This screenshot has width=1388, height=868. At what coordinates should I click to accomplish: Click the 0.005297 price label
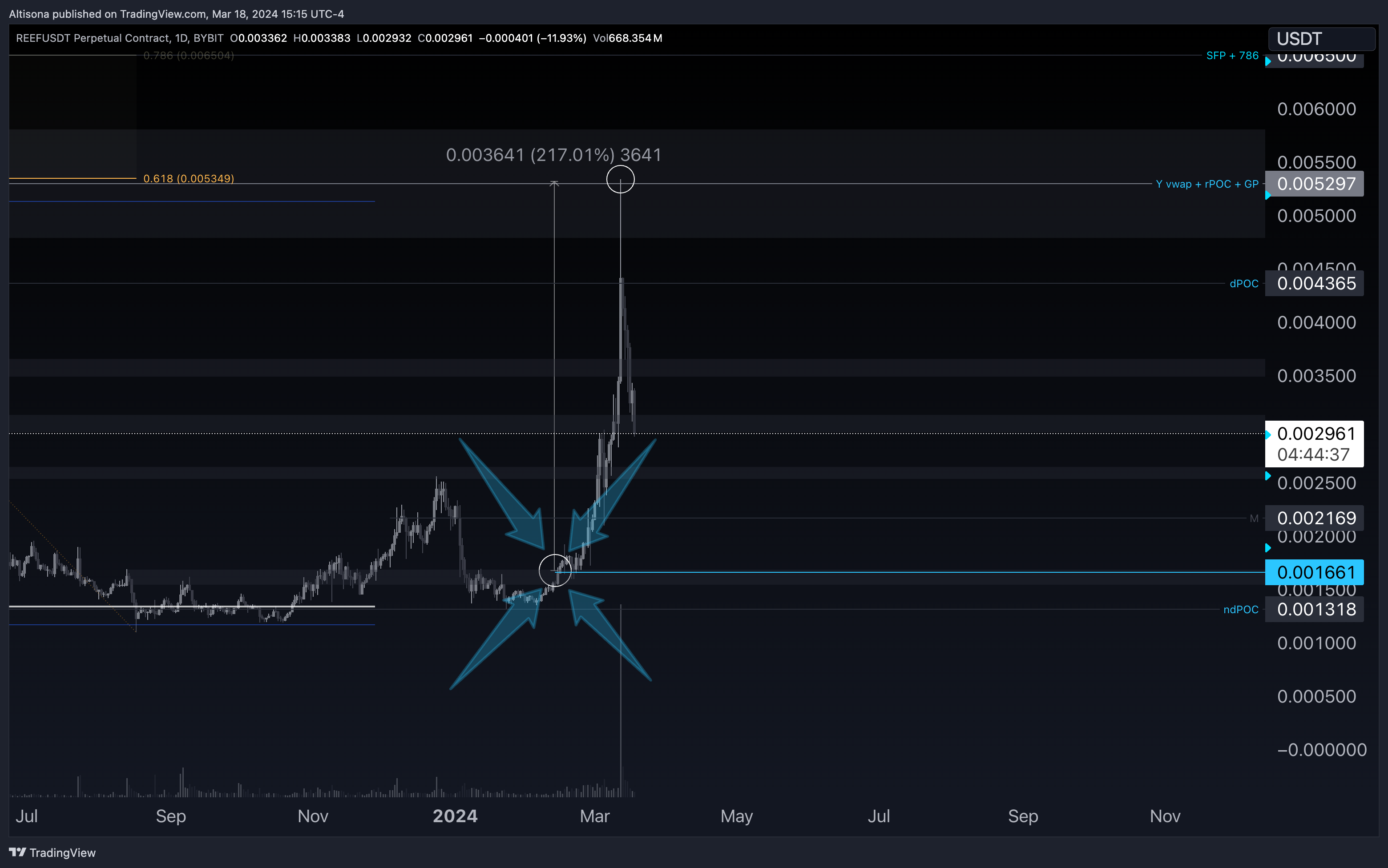tap(1315, 184)
